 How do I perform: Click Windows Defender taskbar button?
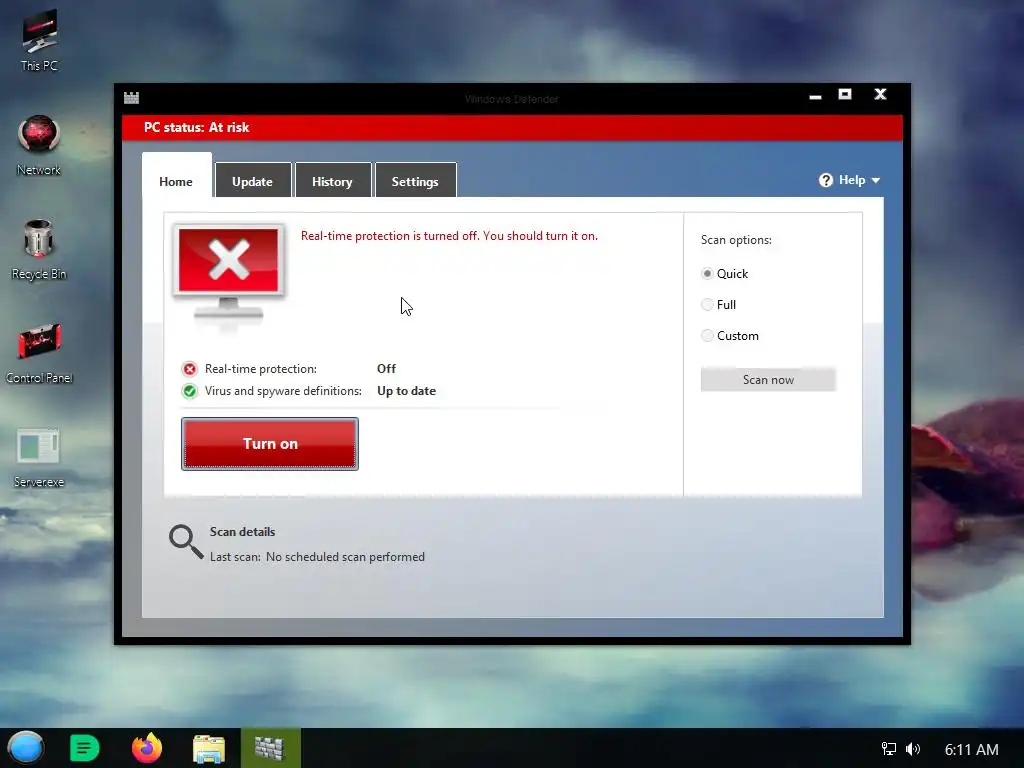pyautogui.click(x=270, y=748)
